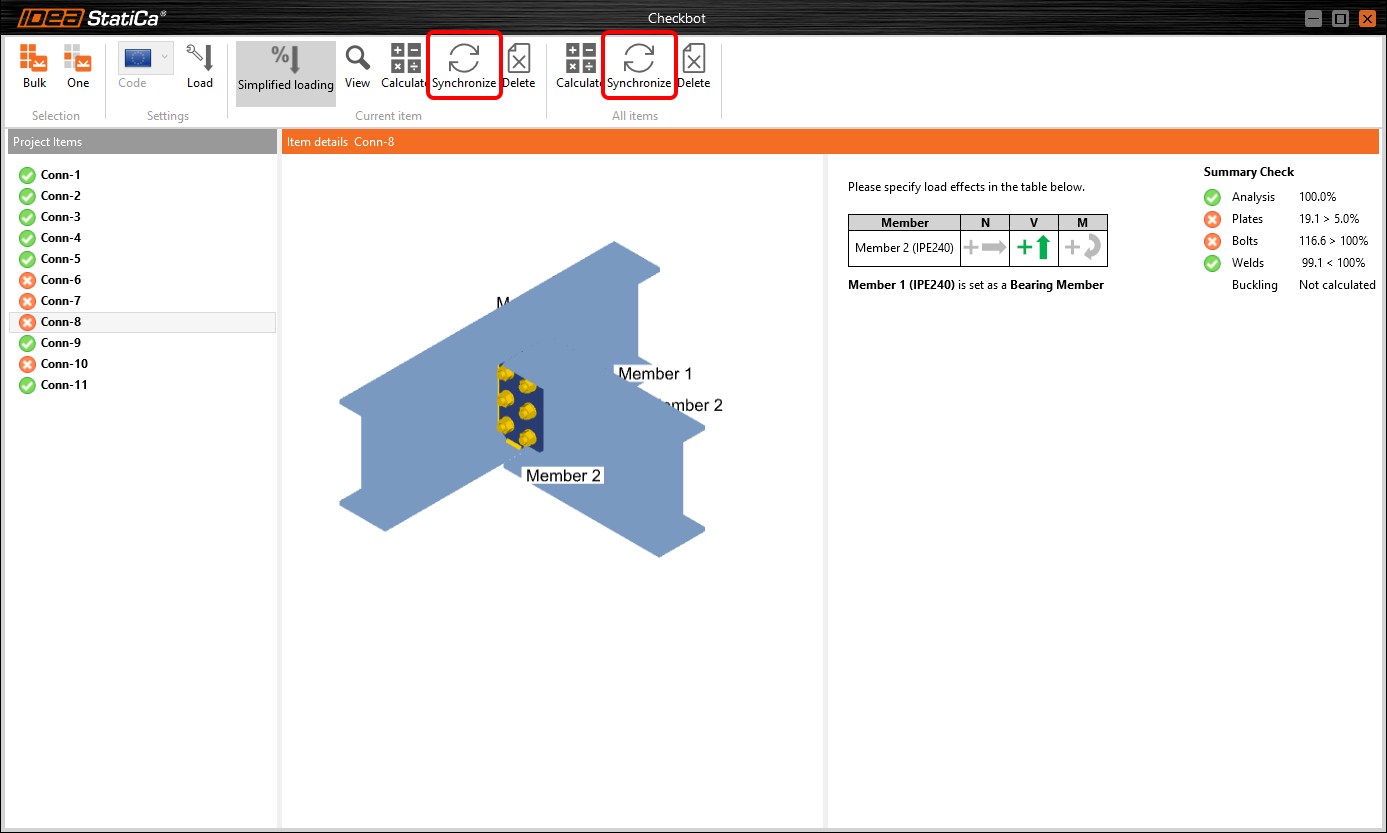
Task: Click the Member 1 label in the model
Action: (x=655, y=374)
